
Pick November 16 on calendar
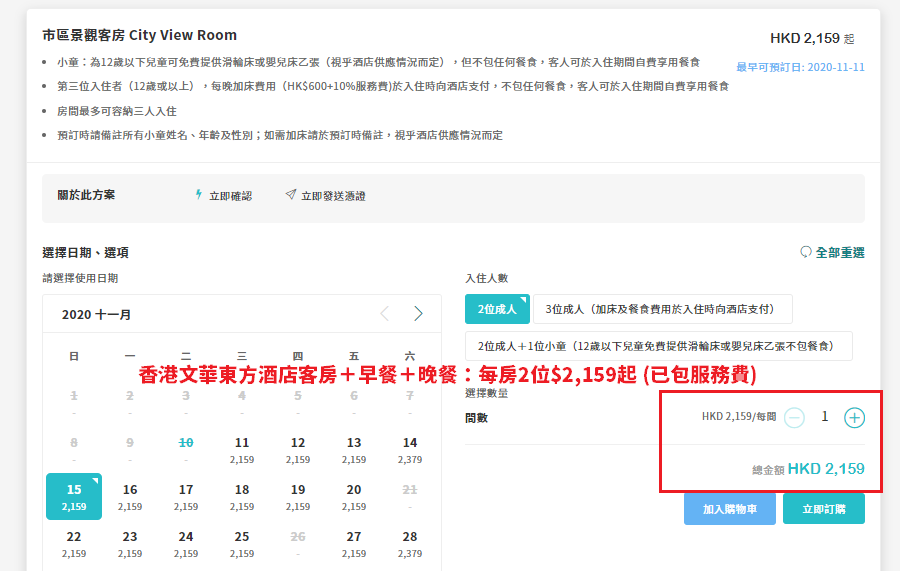click(x=130, y=497)
